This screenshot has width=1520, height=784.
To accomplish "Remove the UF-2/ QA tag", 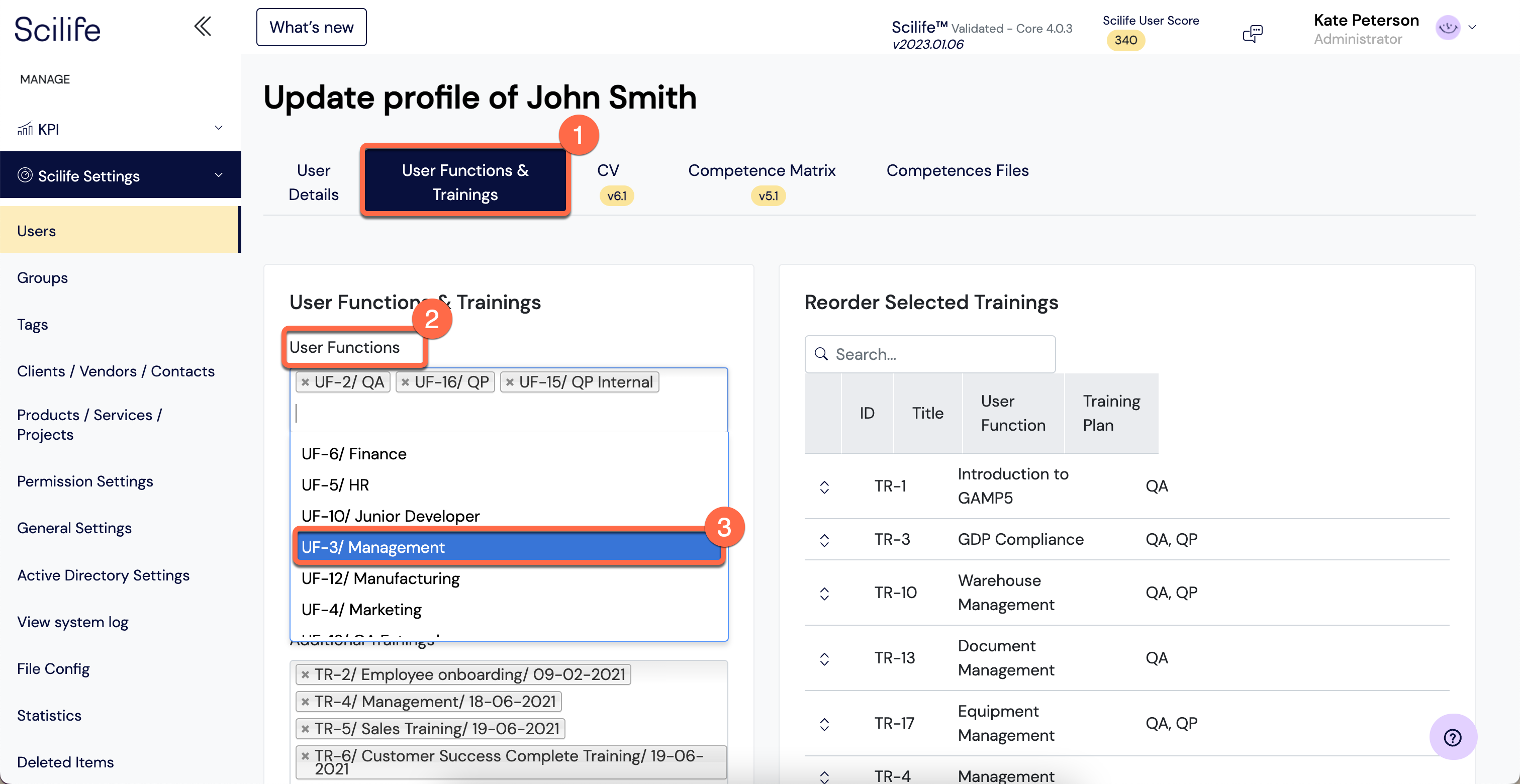I will point(305,382).
